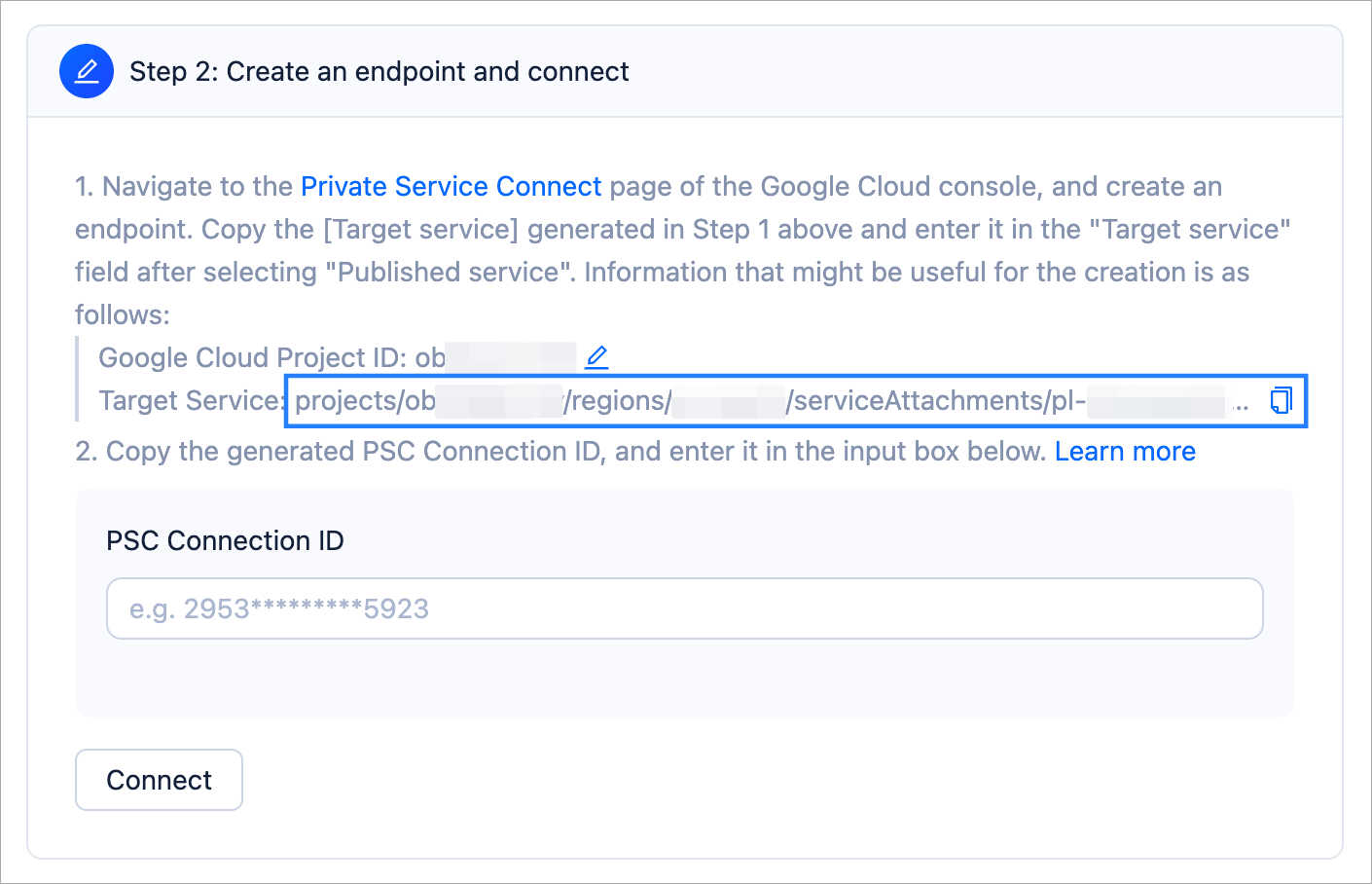1372x884 pixels.
Task: Copy the Target Service path
Action: click(x=1282, y=400)
